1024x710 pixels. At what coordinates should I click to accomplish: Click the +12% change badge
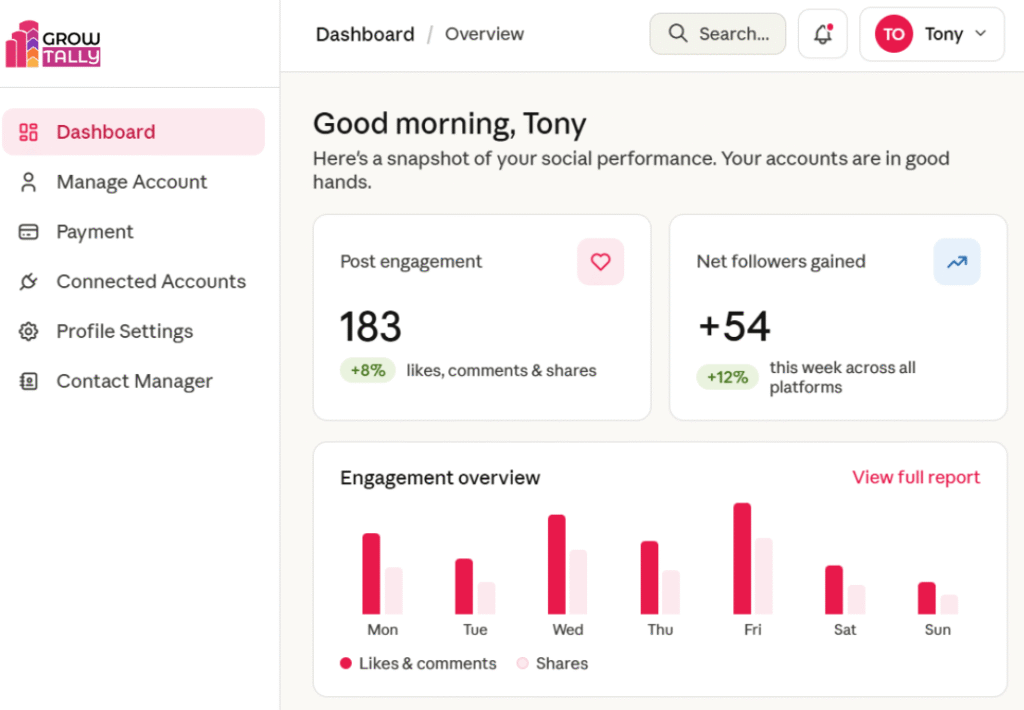click(727, 377)
